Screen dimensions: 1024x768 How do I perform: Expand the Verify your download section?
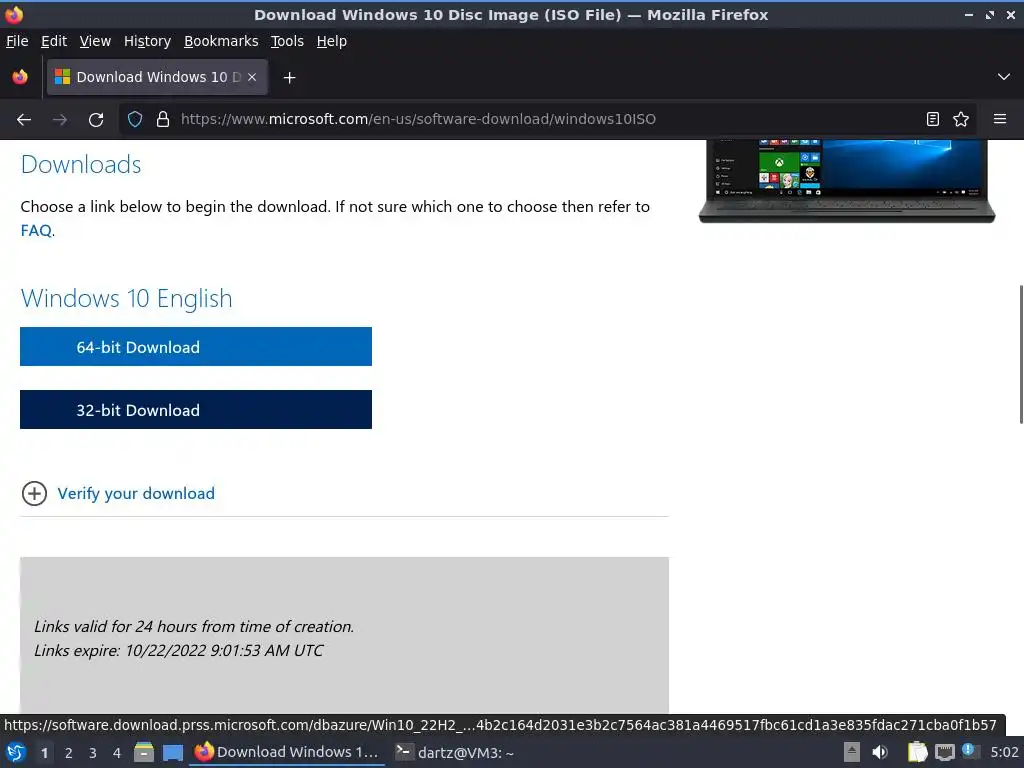click(x=34, y=494)
